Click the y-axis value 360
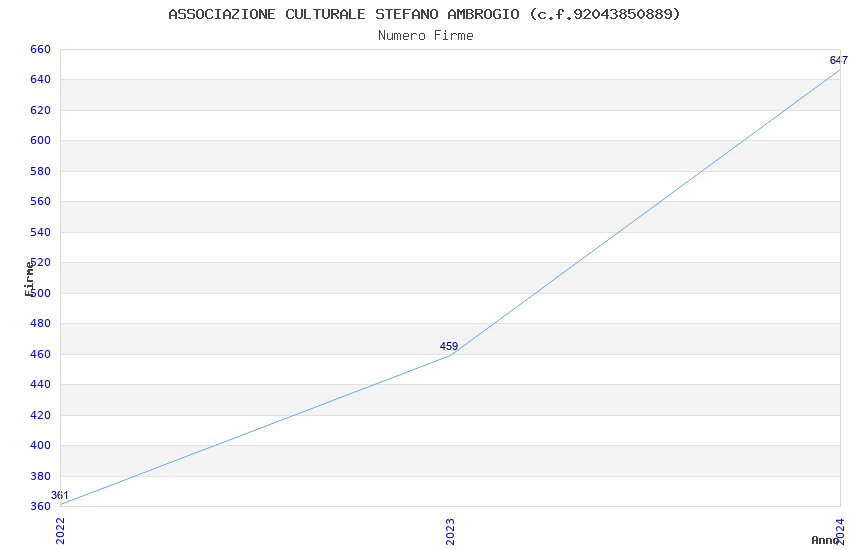Viewport: 850px width, 550px height. tap(40, 507)
